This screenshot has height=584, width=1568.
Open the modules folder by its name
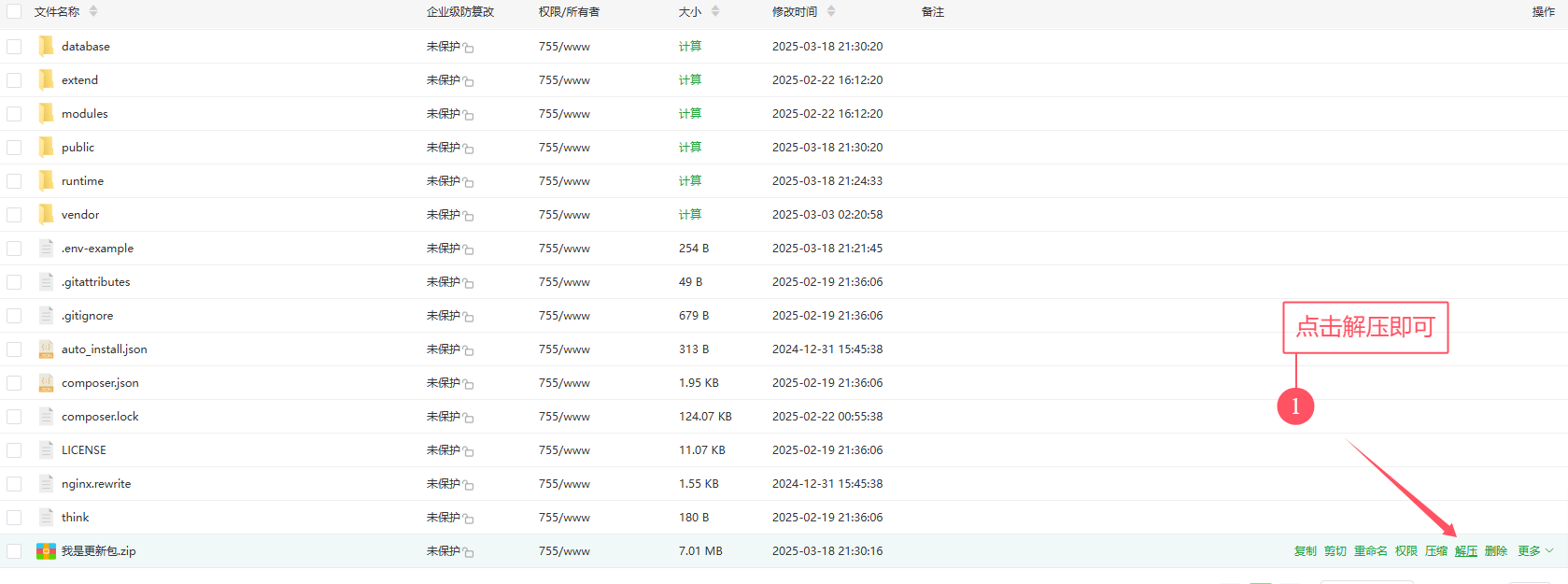click(85, 114)
